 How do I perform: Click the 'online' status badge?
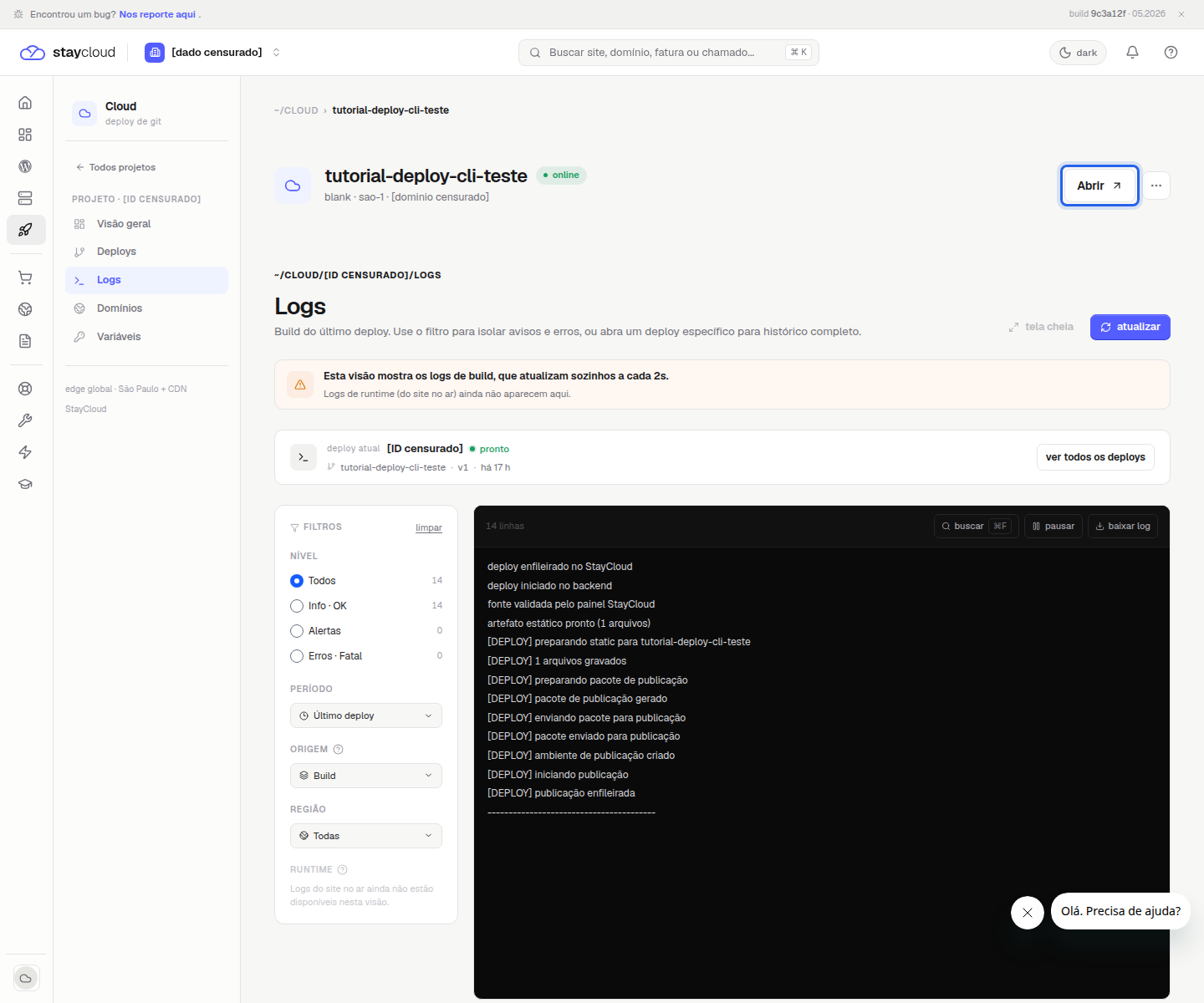pyautogui.click(x=561, y=176)
